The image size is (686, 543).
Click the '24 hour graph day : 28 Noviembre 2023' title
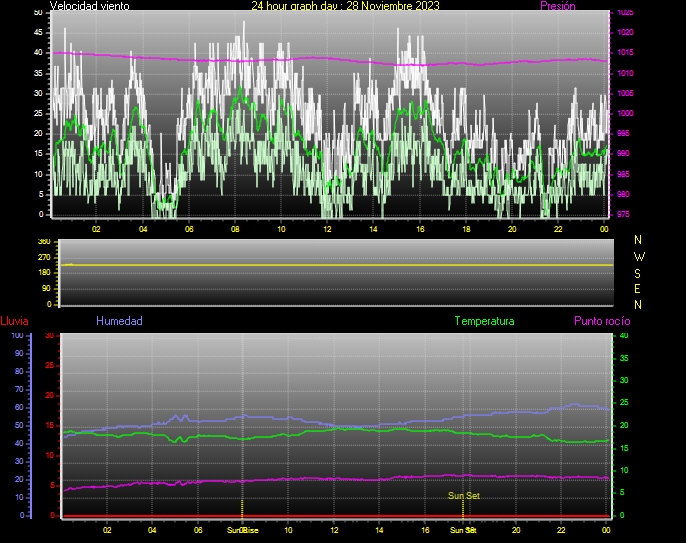pos(345,6)
